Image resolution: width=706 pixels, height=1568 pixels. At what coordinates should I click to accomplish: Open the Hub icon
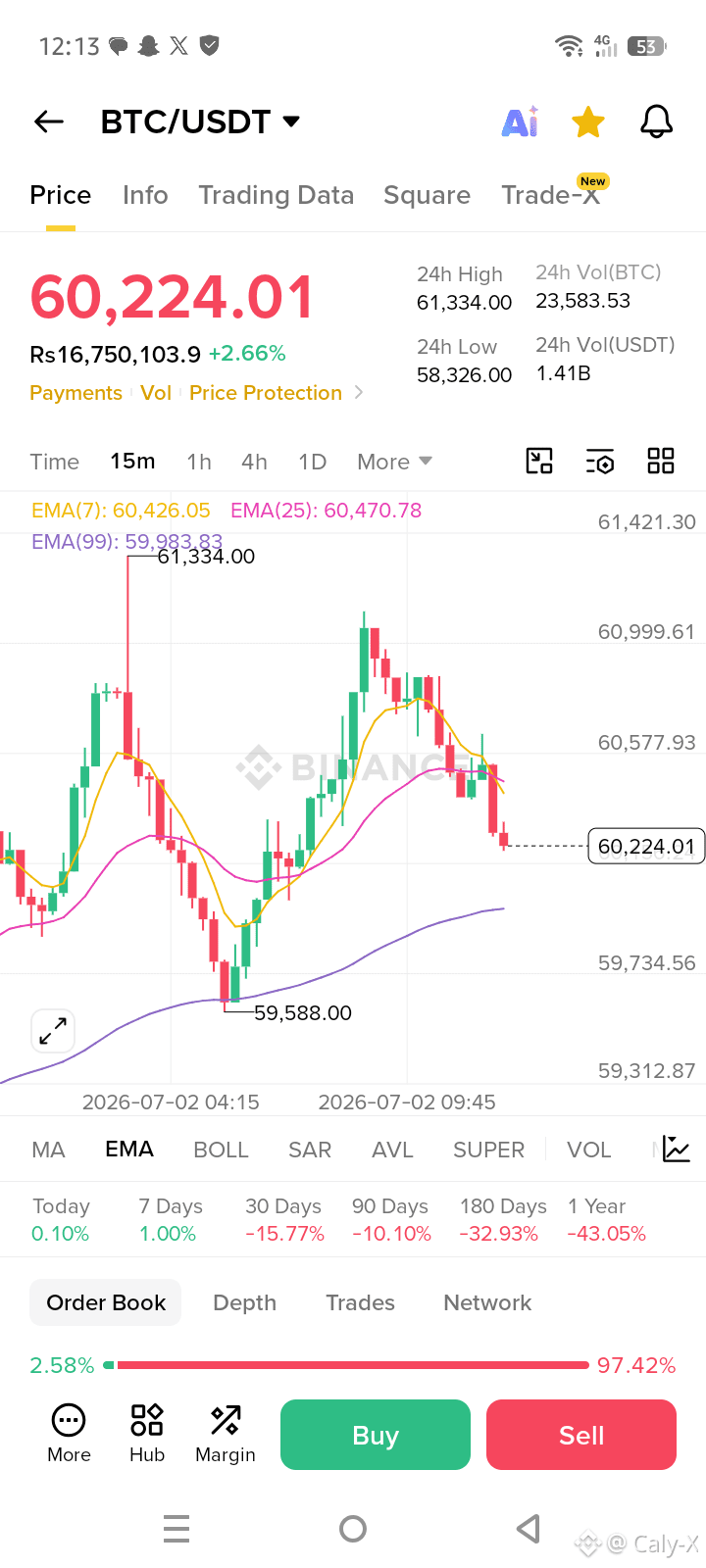(147, 1434)
